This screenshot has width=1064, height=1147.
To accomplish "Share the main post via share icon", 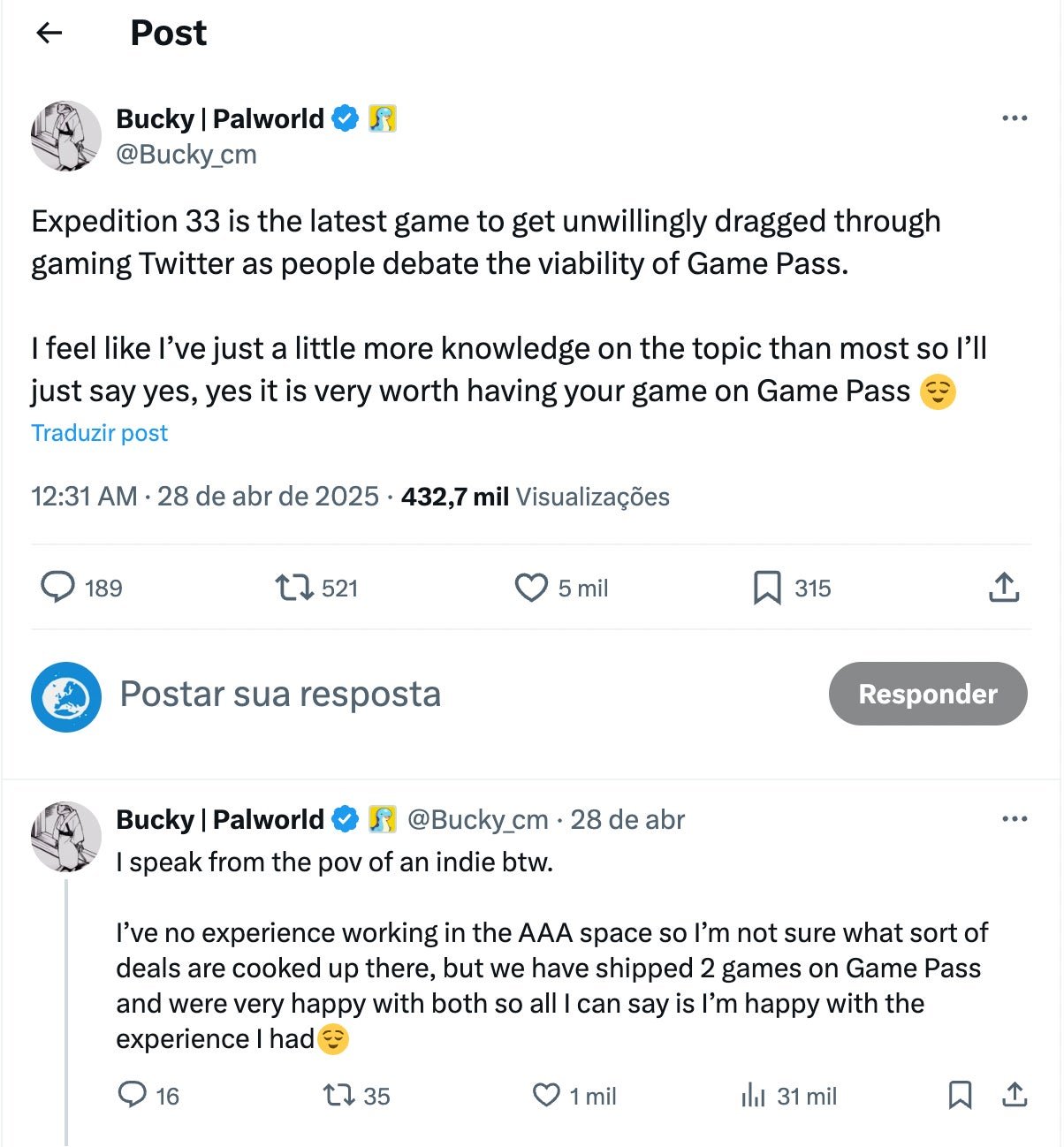I will [x=1004, y=588].
